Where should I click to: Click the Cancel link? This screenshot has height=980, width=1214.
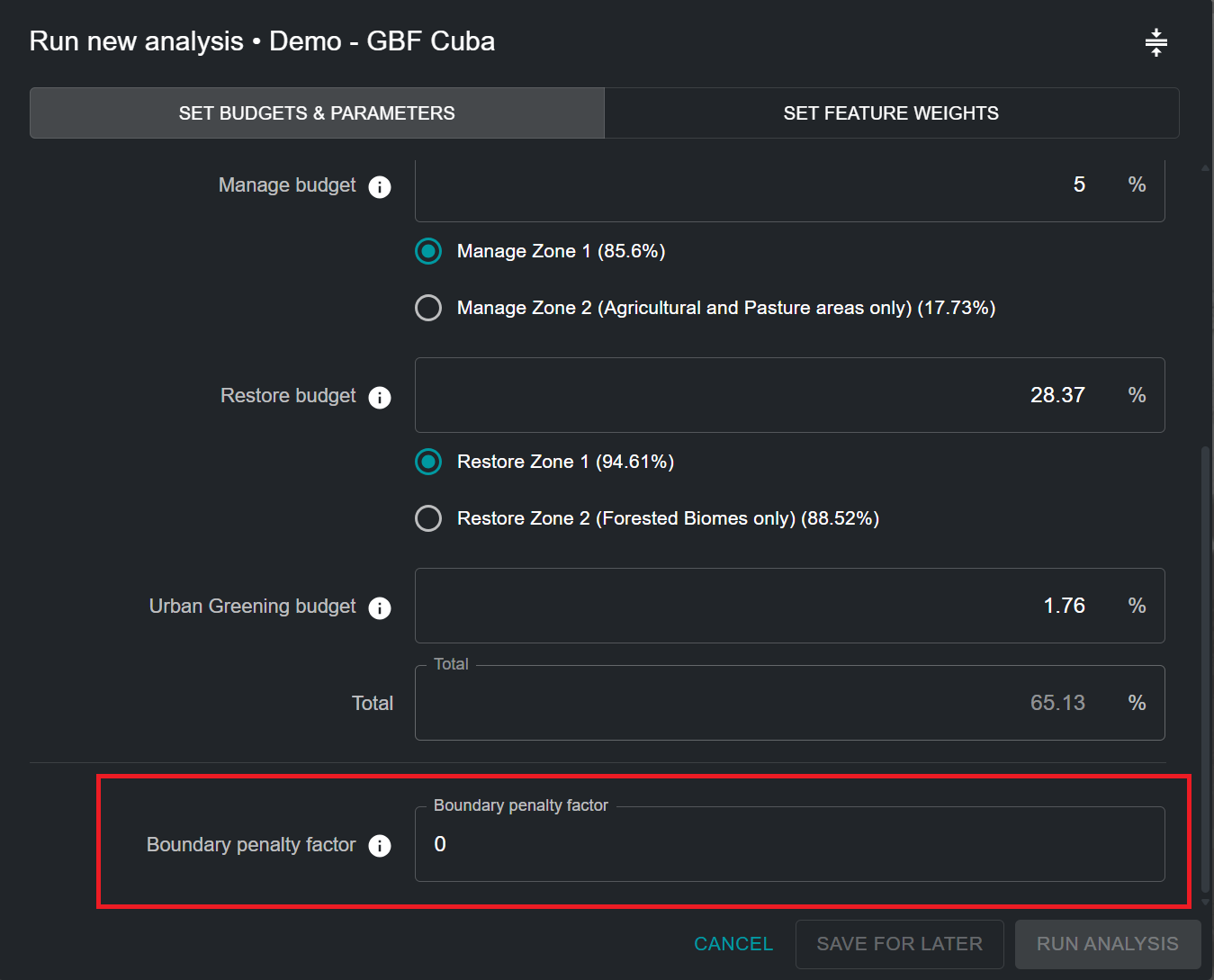click(733, 944)
